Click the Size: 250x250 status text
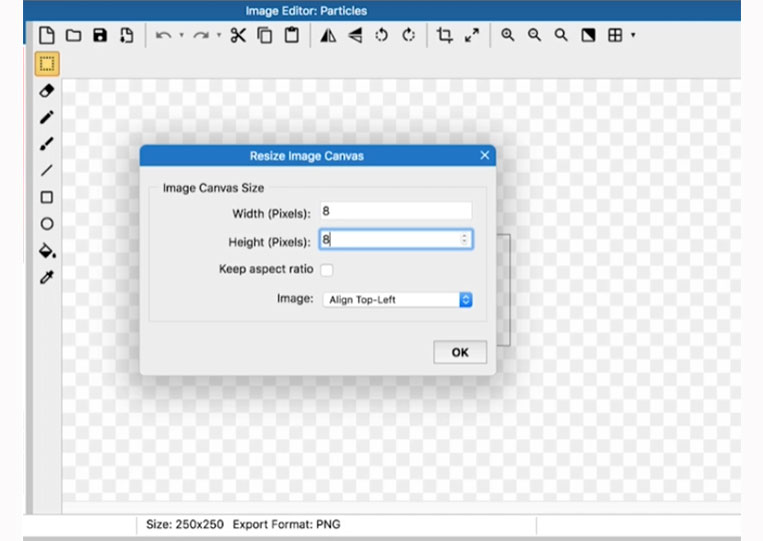This screenshot has width=763, height=541. click(x=185, y=524)
